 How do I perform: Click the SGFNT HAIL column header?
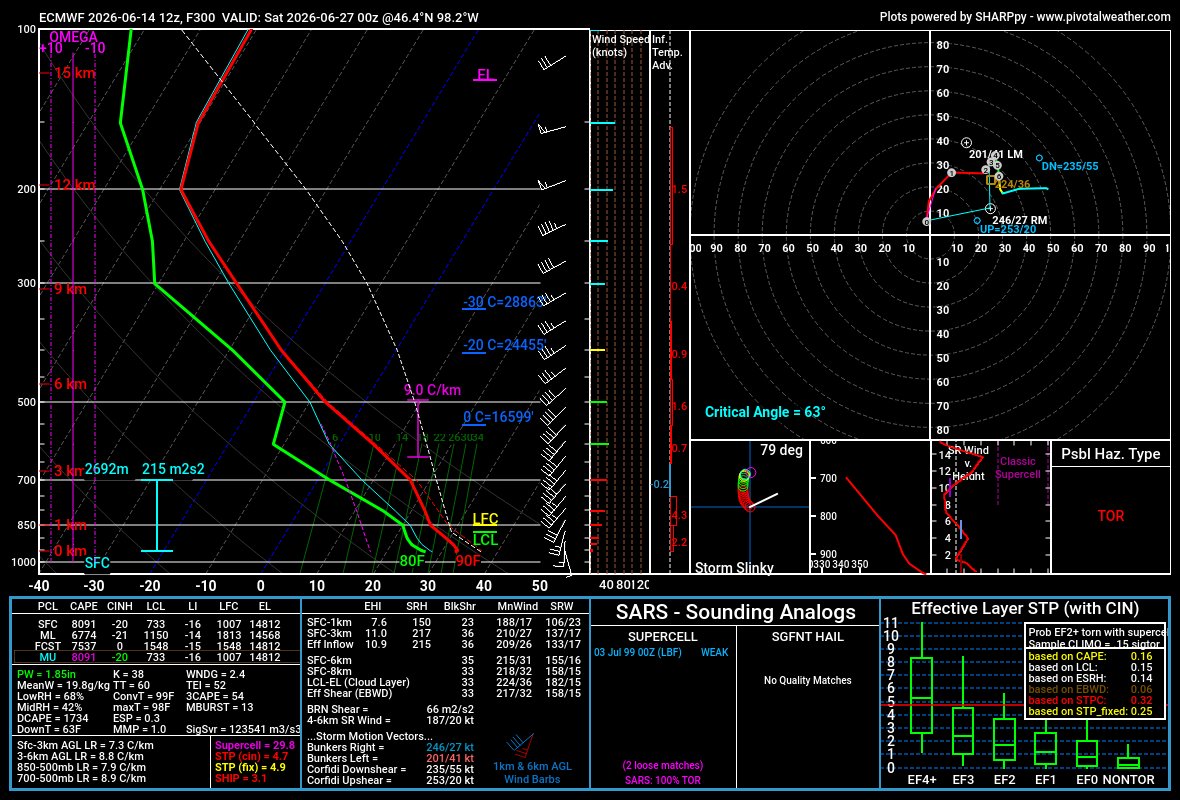[x=807, y=637]
